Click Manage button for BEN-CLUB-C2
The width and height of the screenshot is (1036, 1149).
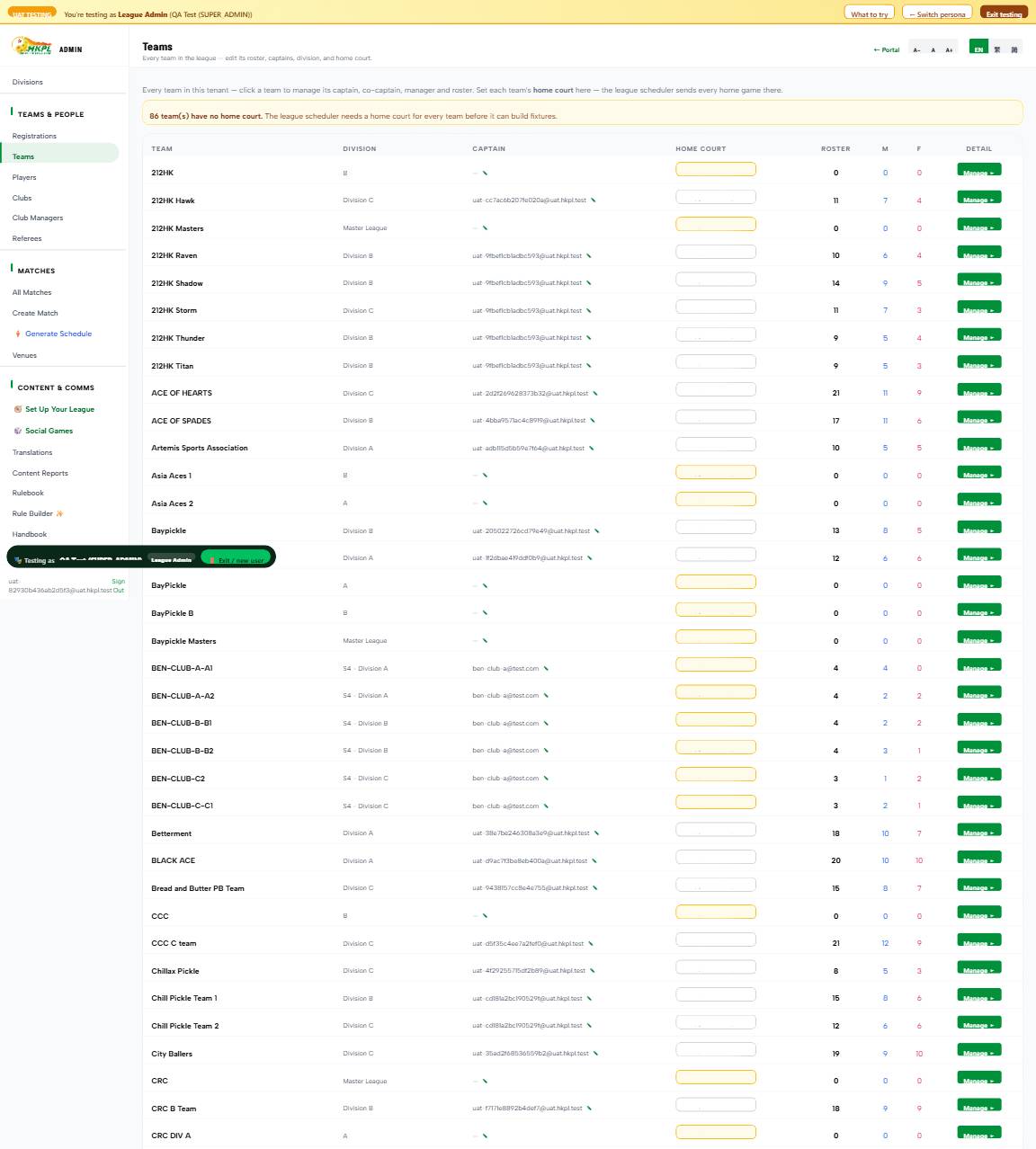pos(979,775)
